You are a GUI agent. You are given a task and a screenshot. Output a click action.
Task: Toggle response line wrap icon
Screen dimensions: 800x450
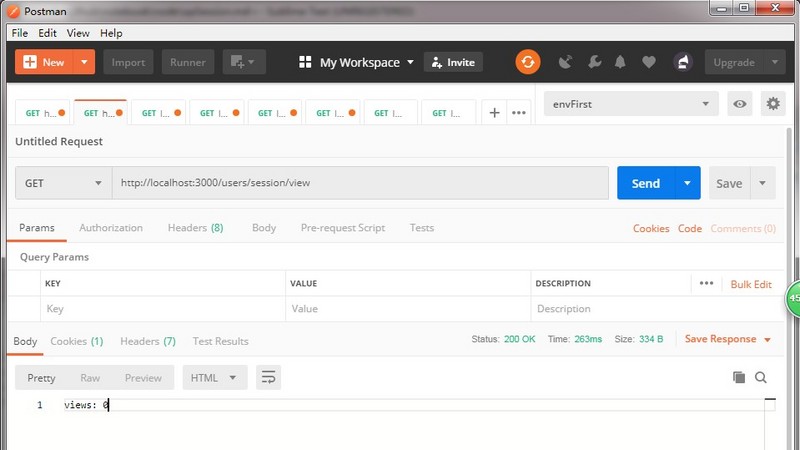[x=268, y=378]
